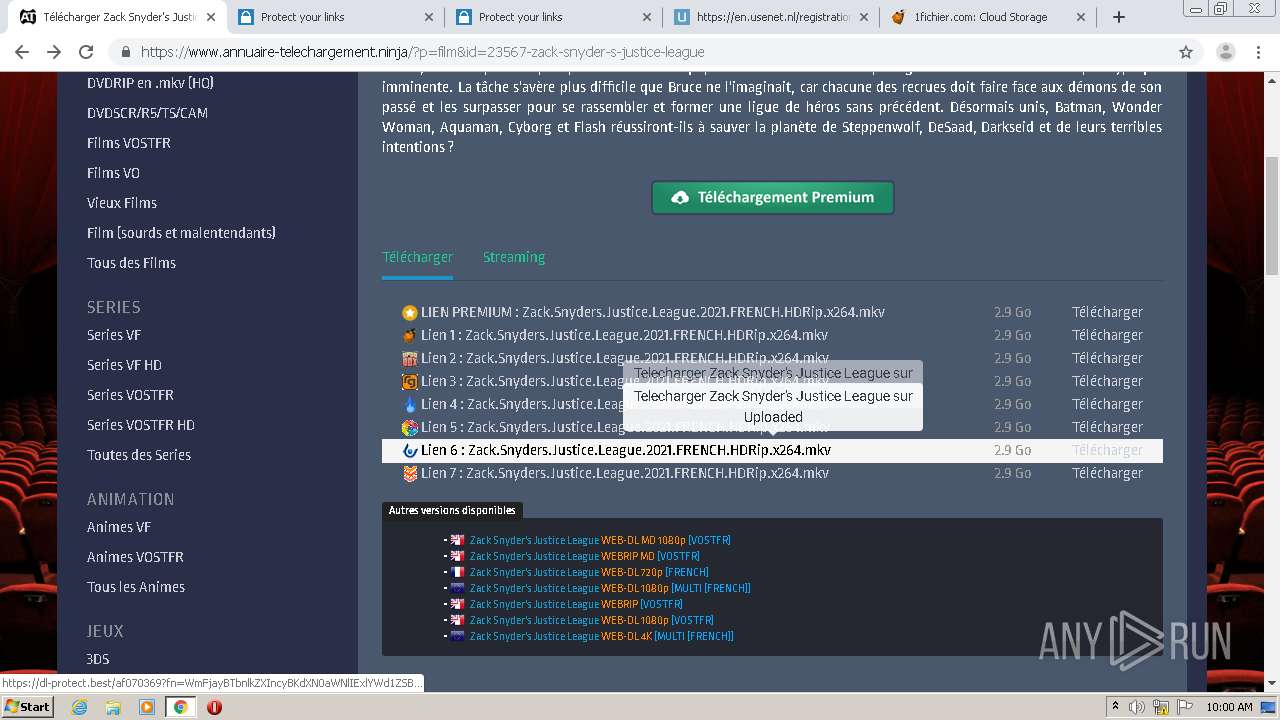Open Toutes des Series category

click(139, 455)
